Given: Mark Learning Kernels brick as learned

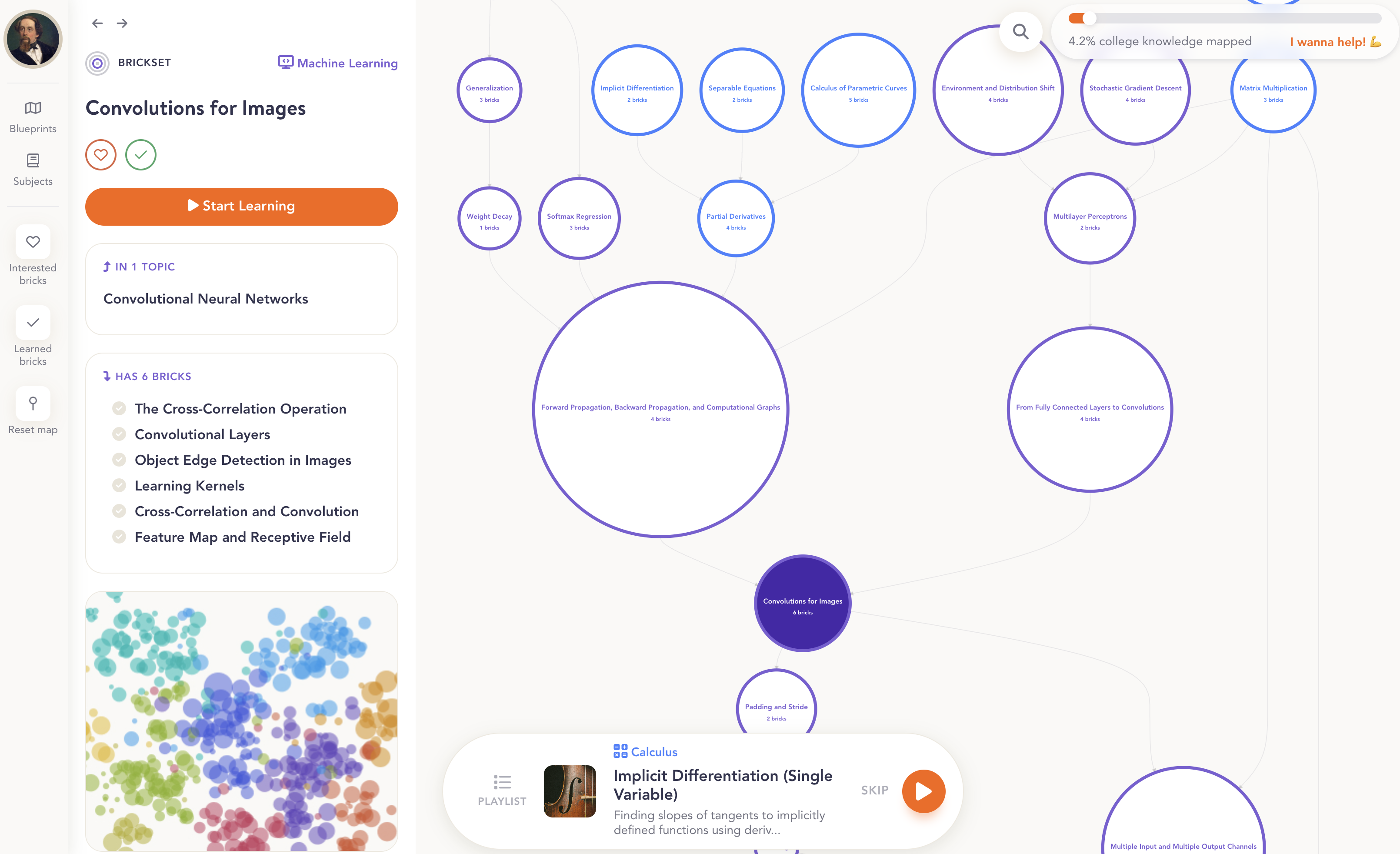Looking at the screenshot, I should tap(119, 485).
